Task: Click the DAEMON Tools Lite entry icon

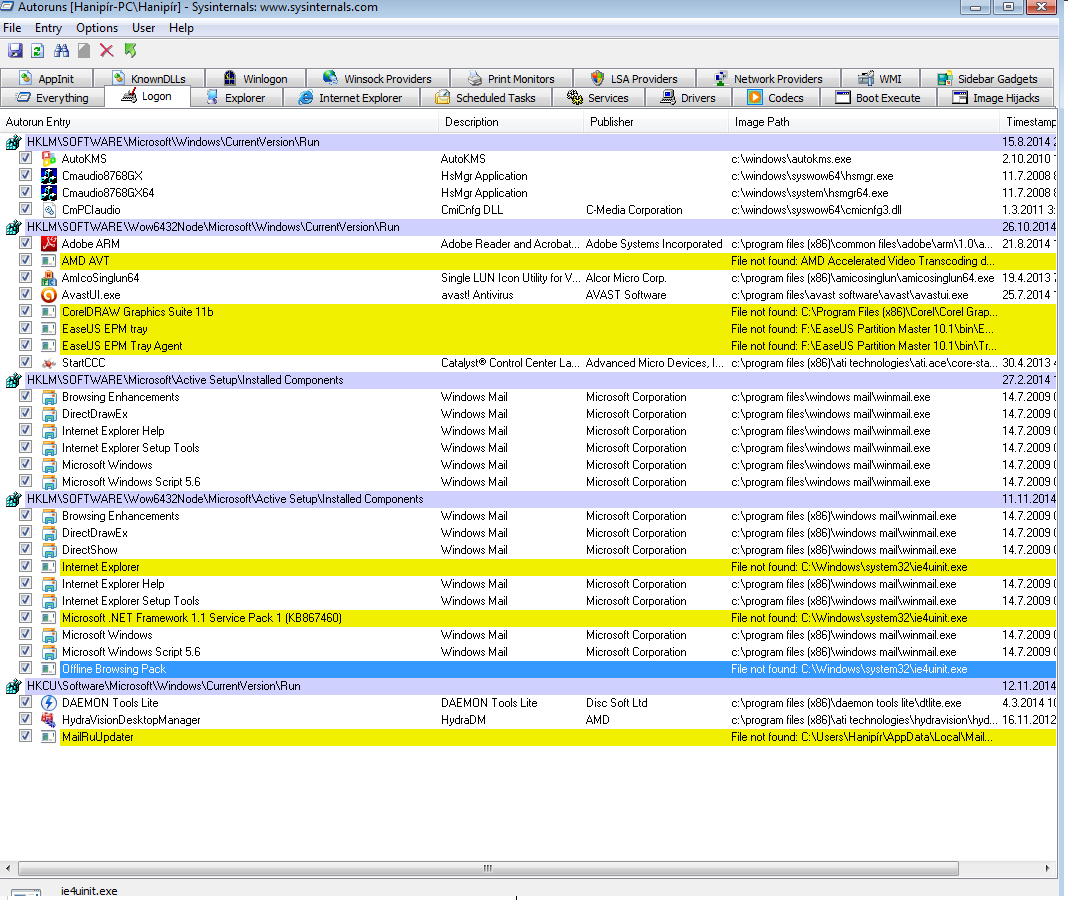Action: (x=49, y=703)
